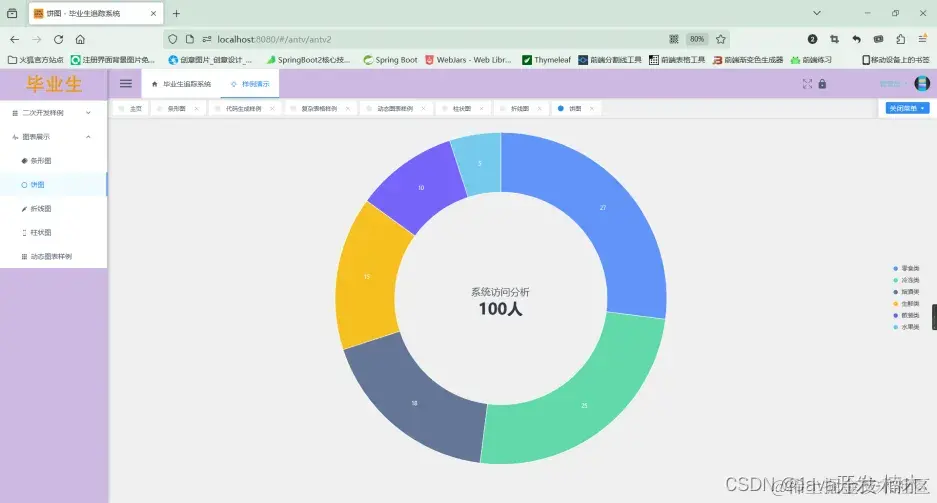
Task: Click the Firefox back arrow
Action: point(14,39)
